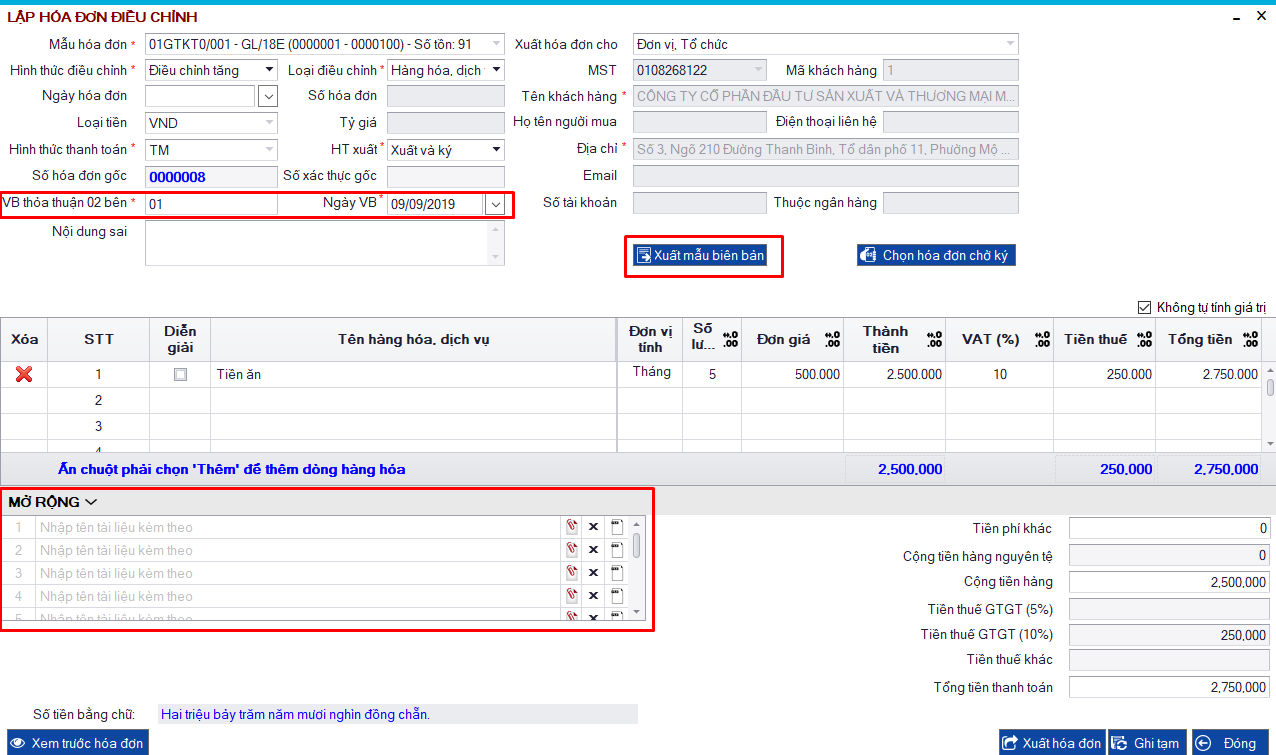Viewport: 1276px width, 755px height.
Task: Delete row 1 using red X icon
Action: coord(24,374)
